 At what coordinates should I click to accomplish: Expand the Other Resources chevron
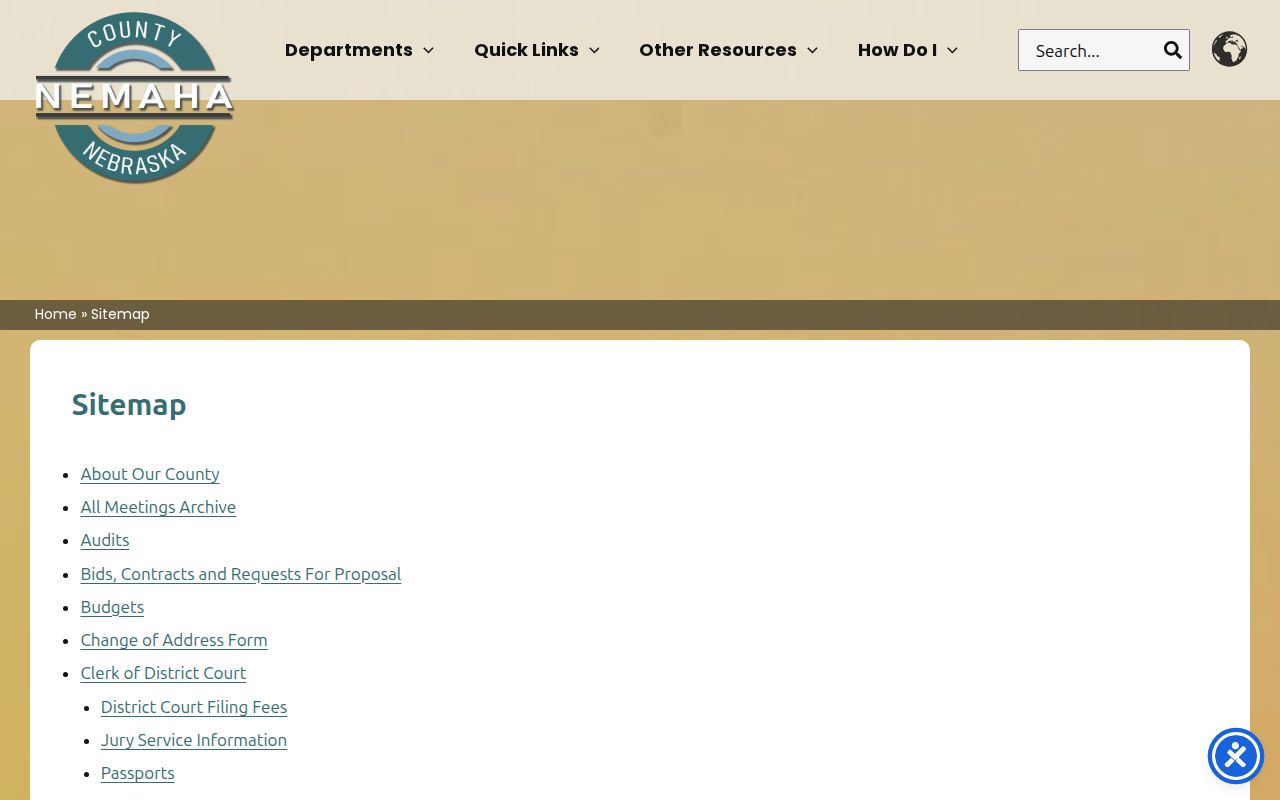(x=812, y=50)
